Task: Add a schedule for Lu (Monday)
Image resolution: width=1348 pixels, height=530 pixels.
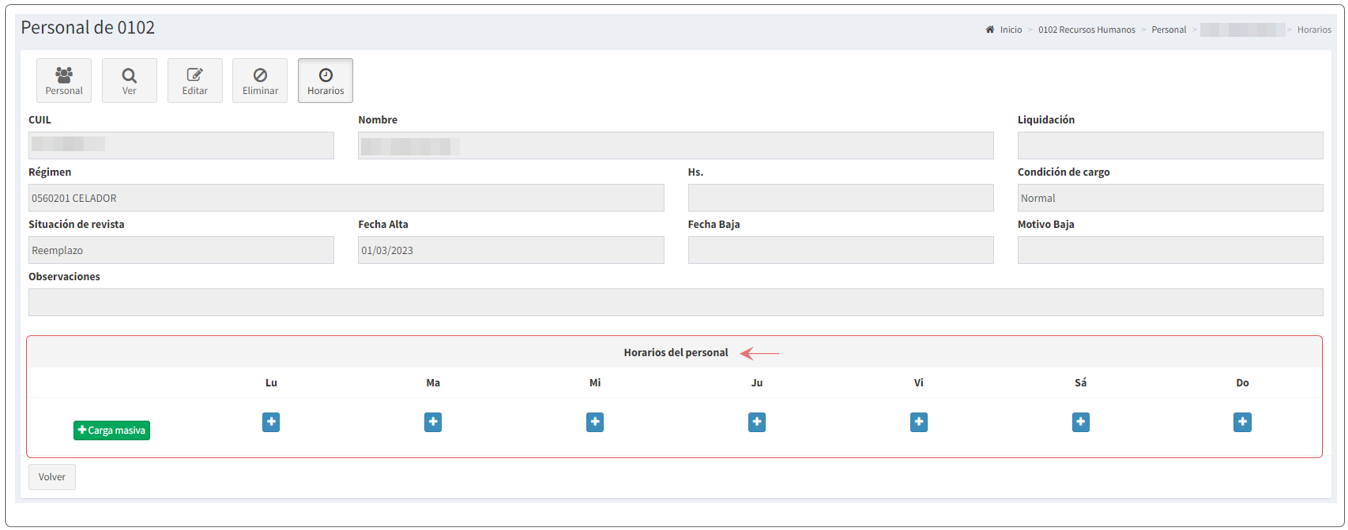Action: point(271,423)
